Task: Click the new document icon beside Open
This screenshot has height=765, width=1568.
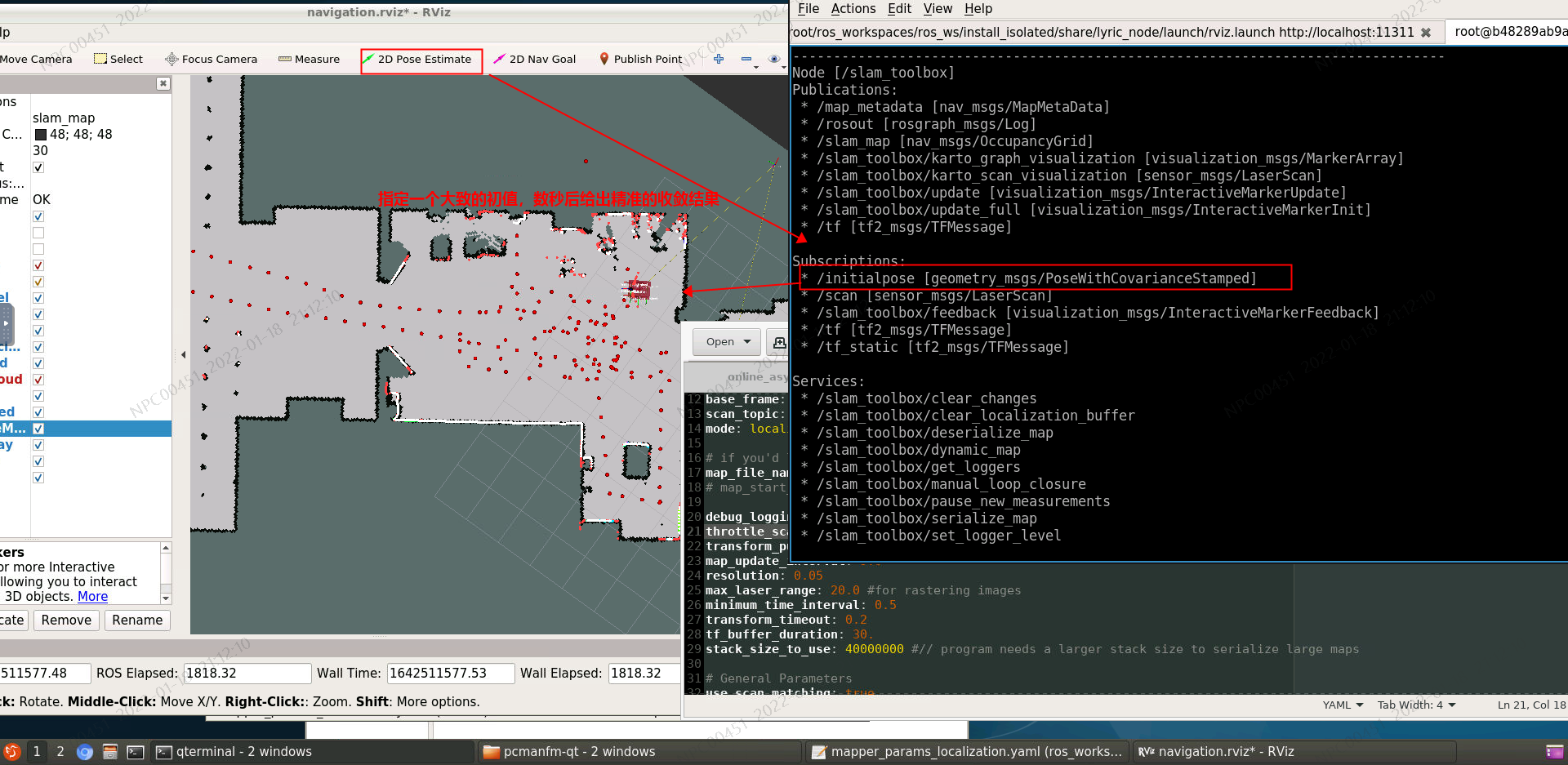Action: click(x=779, y=342)
